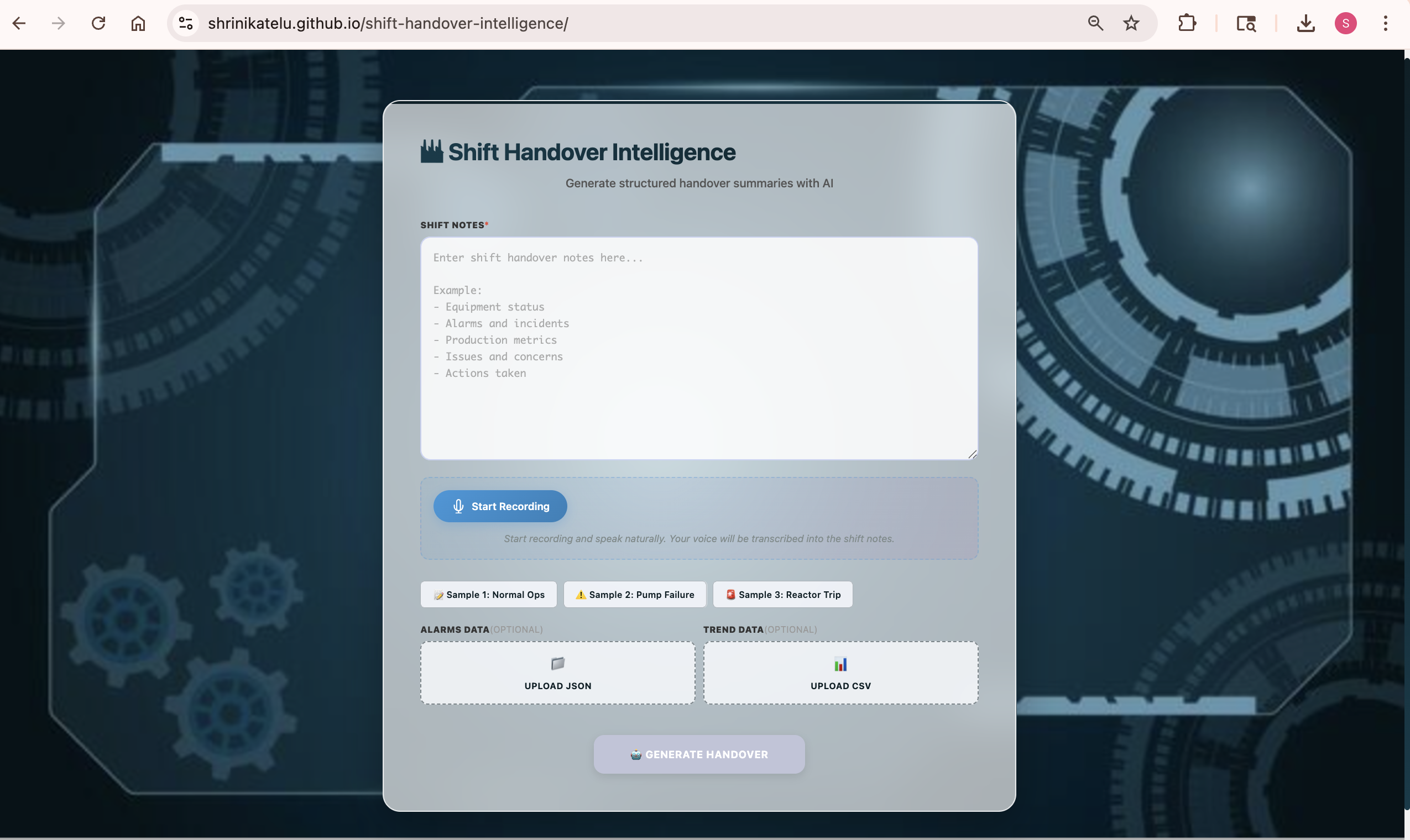The height and width of the screenshot is (840, 1410).
Task: Click the Upload CSV trend area
Action: [840, 673]
